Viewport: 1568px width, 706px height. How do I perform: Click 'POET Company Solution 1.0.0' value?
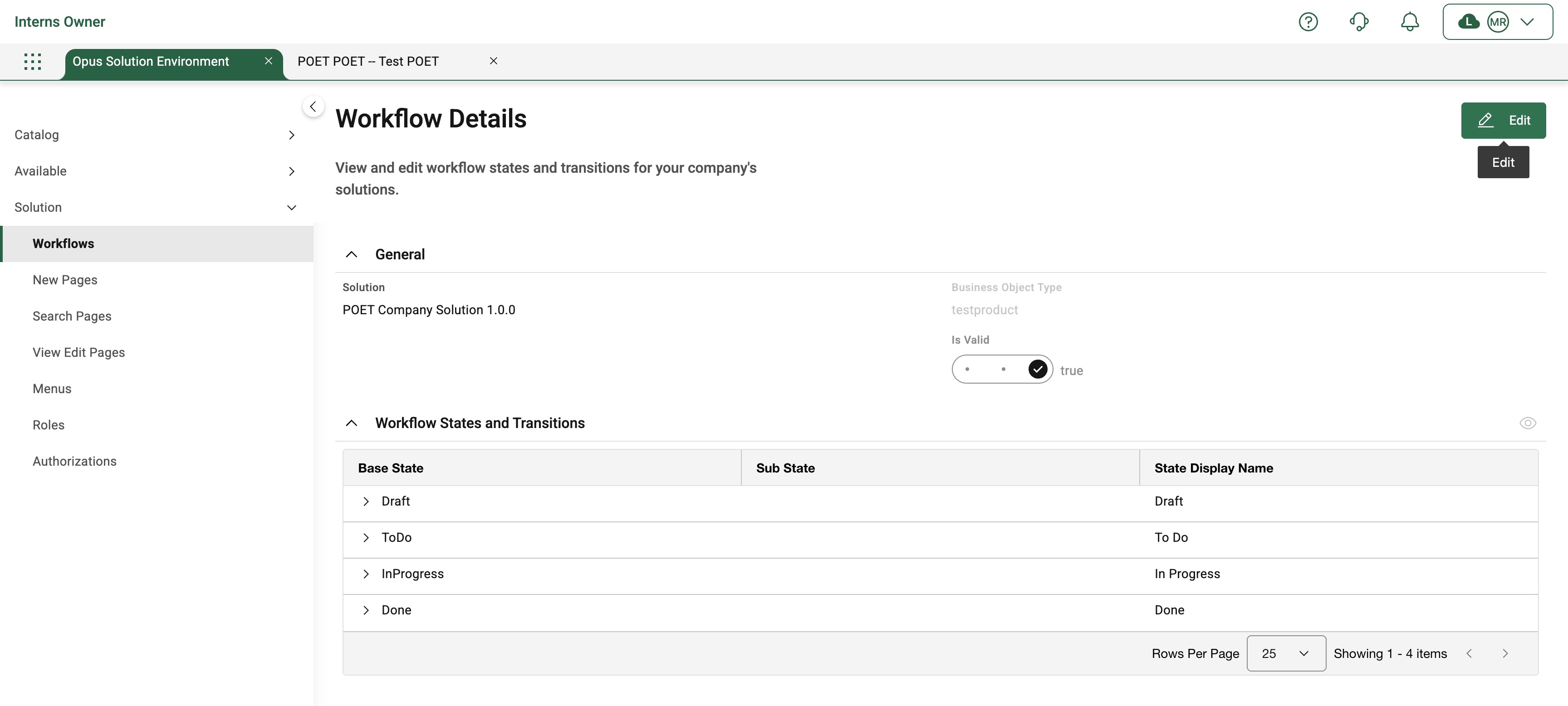(x=428, y=310)
